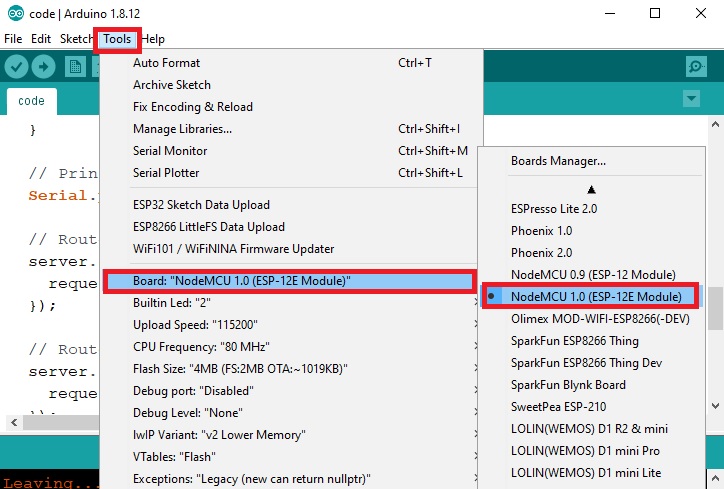This screenshot has height=489, width=724.
Task: Select NodeMCU 1.0 (ESP-12E Module) board
Action: [590, 296]
